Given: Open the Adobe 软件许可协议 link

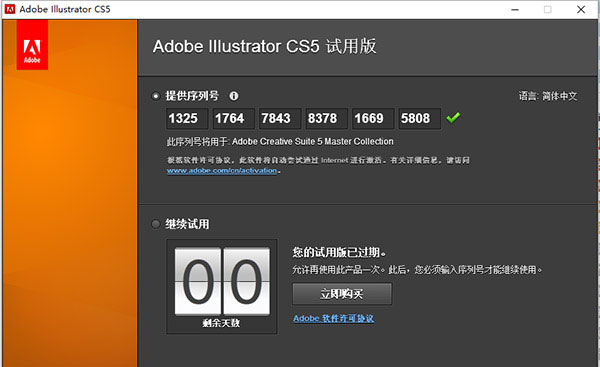Looking at the screenshot, I should 334,318.
